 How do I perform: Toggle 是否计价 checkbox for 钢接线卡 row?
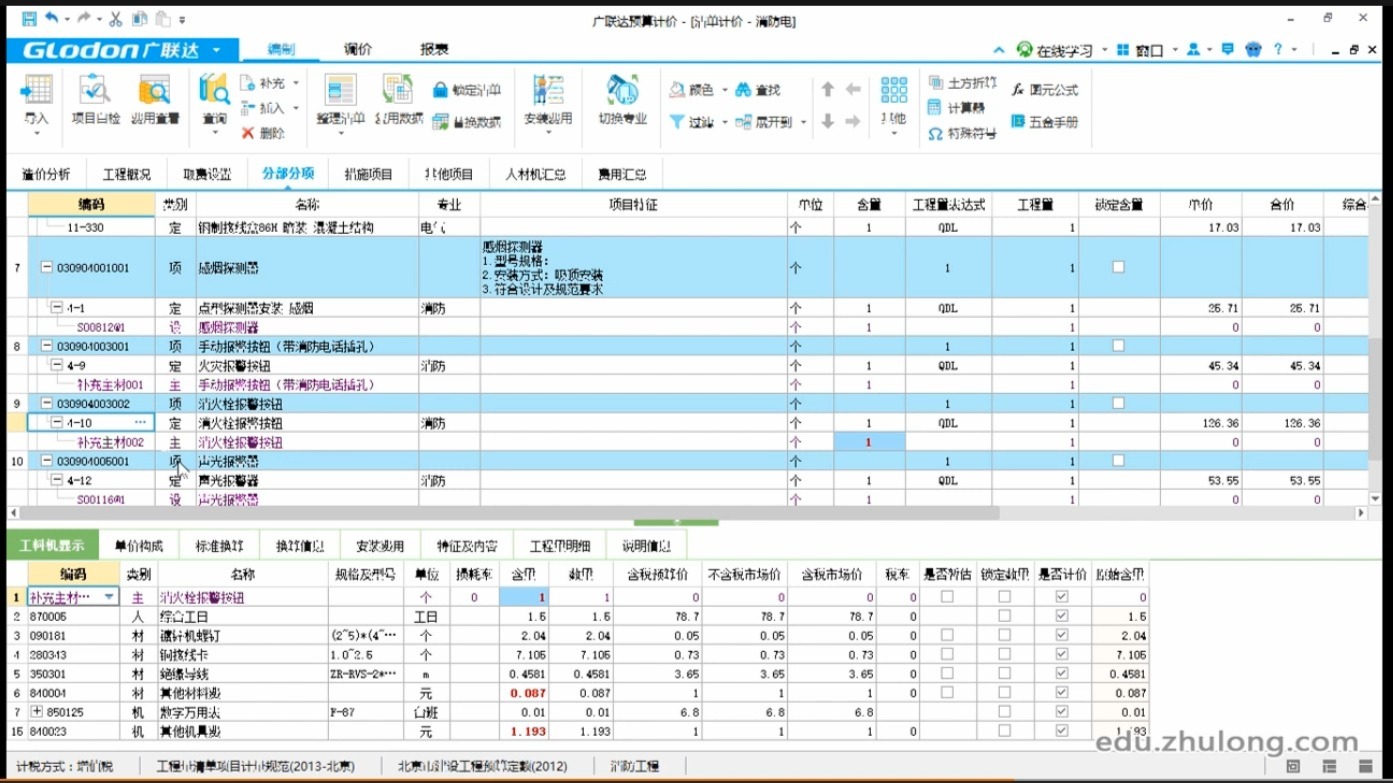(x=1062, y=654)
